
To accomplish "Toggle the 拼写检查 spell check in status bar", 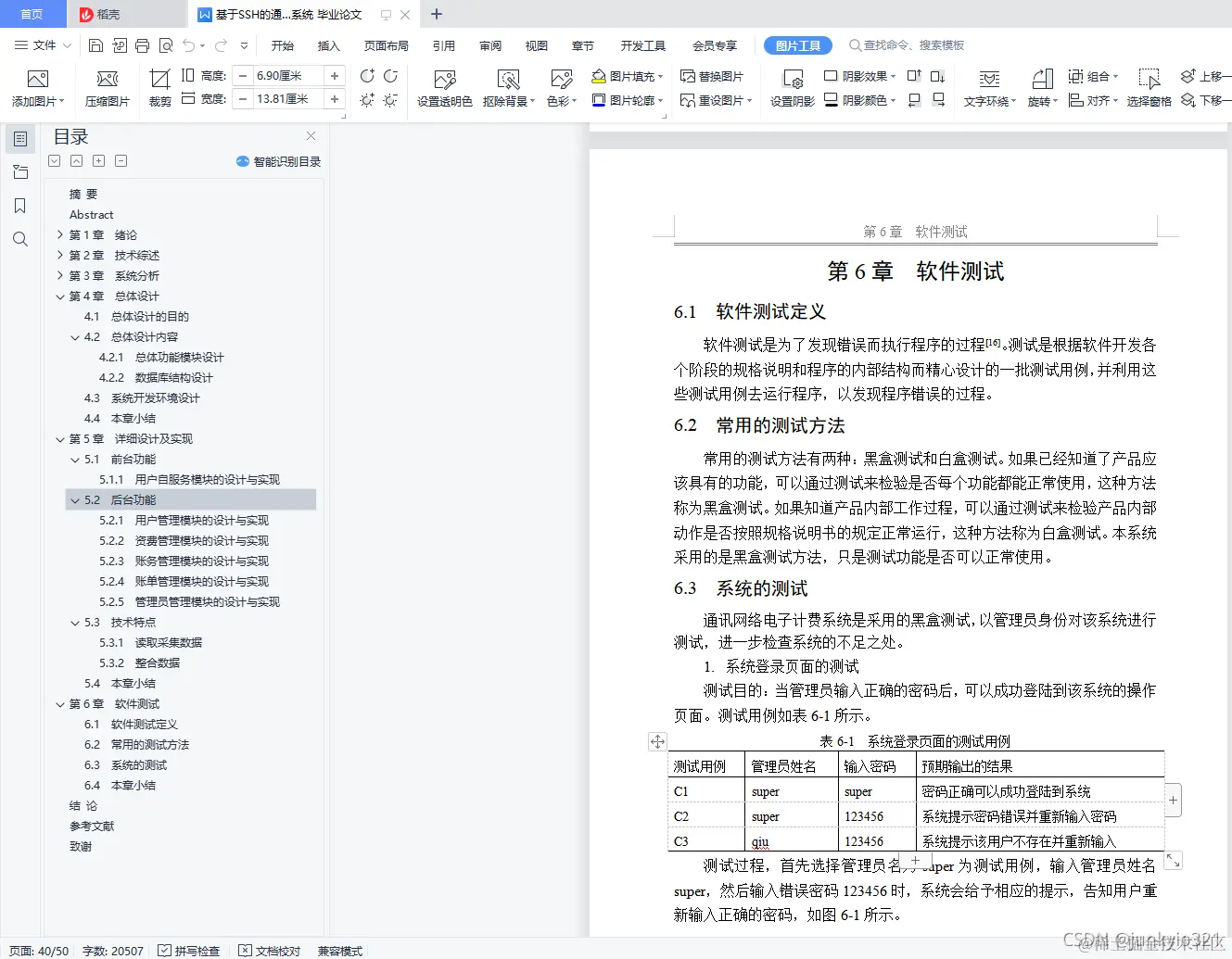I will (191, 950).
